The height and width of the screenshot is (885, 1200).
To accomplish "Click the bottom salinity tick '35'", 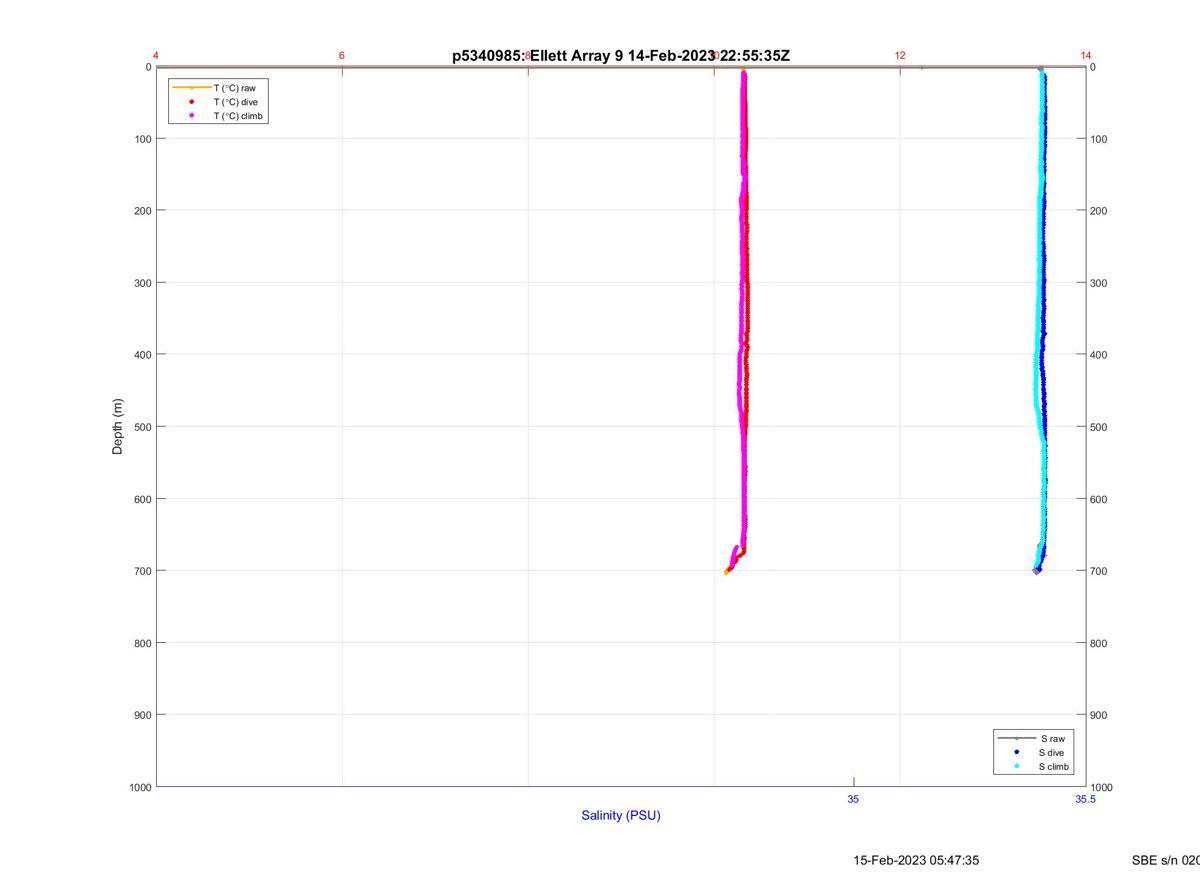I will click(x=853, y=799).
